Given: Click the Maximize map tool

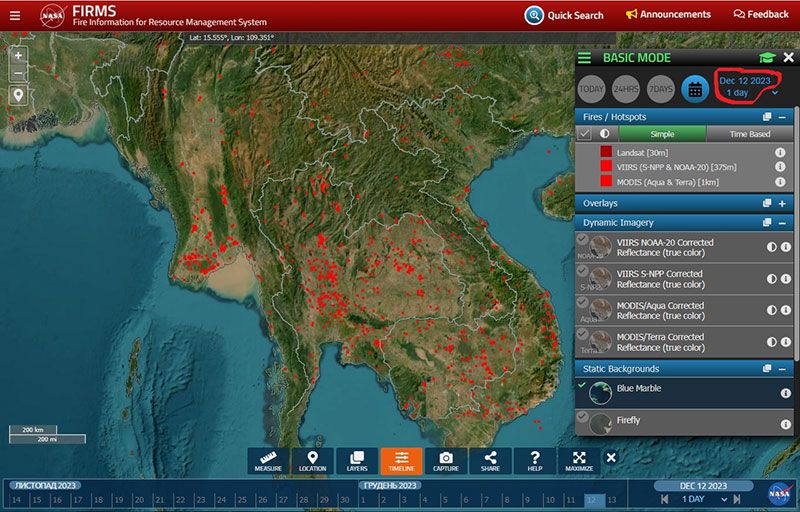Looking at the screenshot, I should click(x=579, y=462).
